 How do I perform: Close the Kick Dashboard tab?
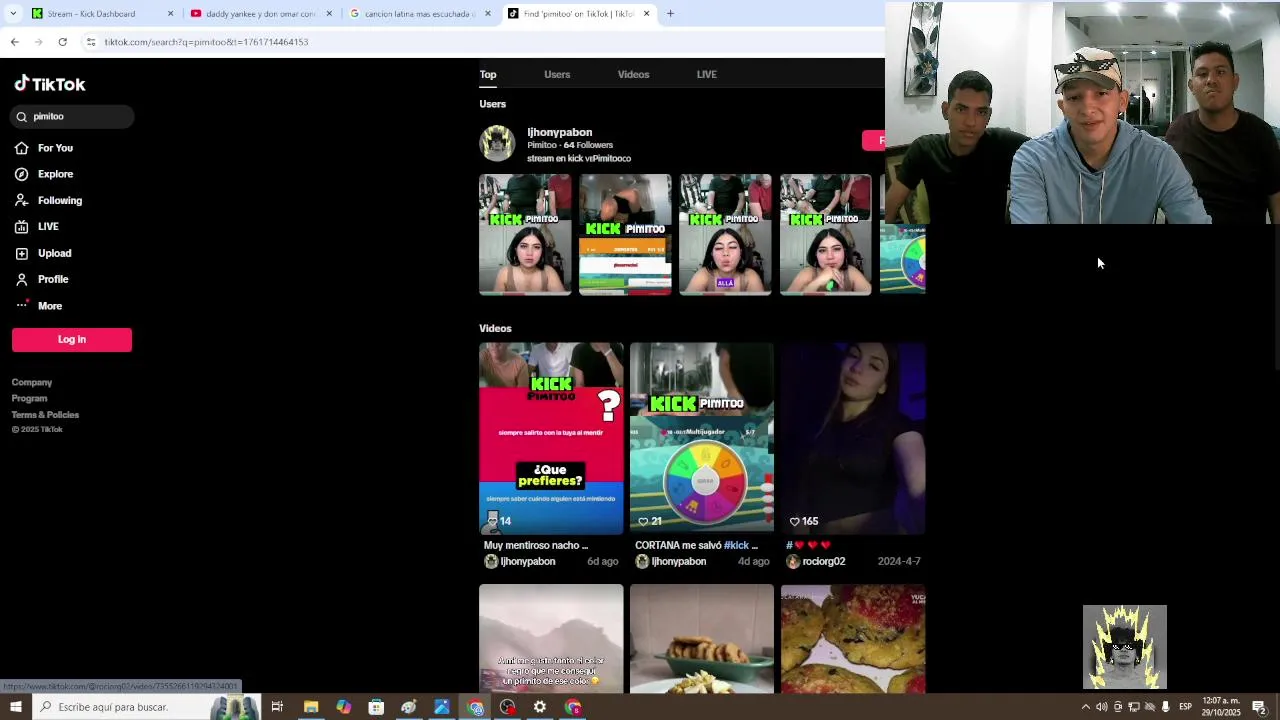pos(170,14)
